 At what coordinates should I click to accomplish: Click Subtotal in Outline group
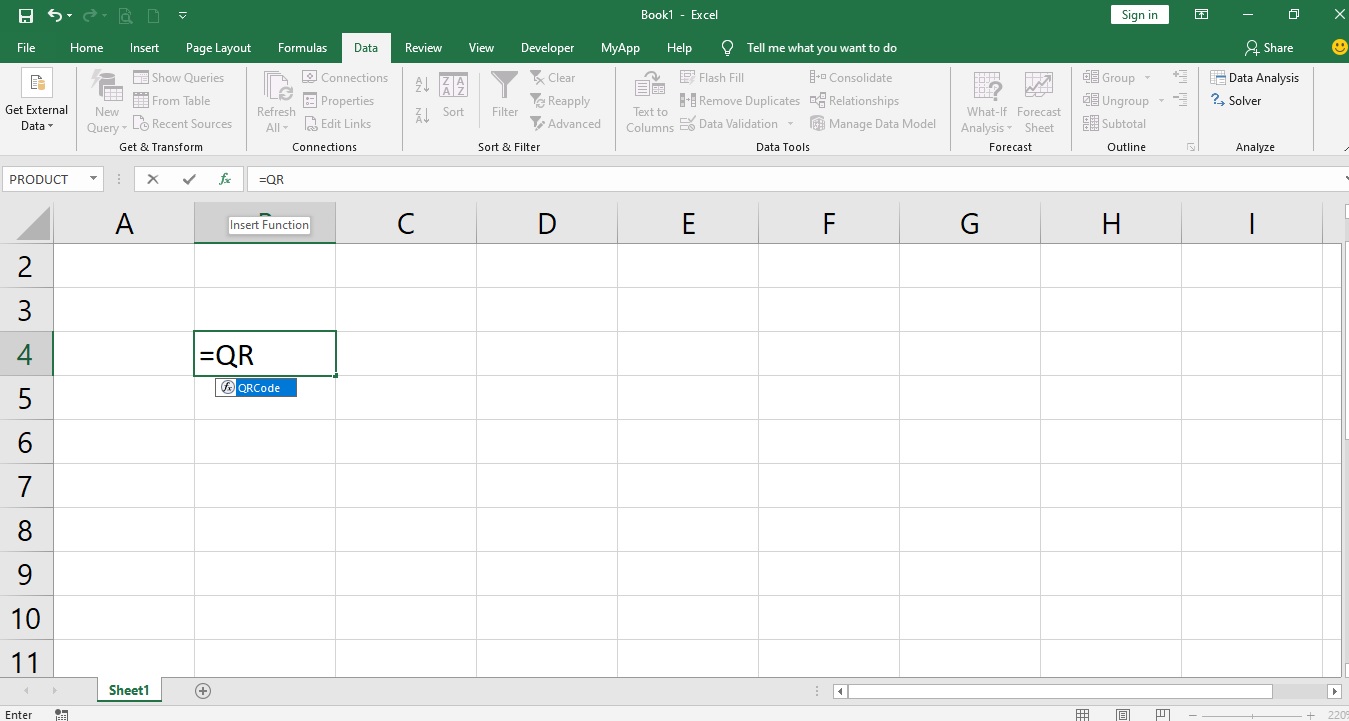(1114, 123)
